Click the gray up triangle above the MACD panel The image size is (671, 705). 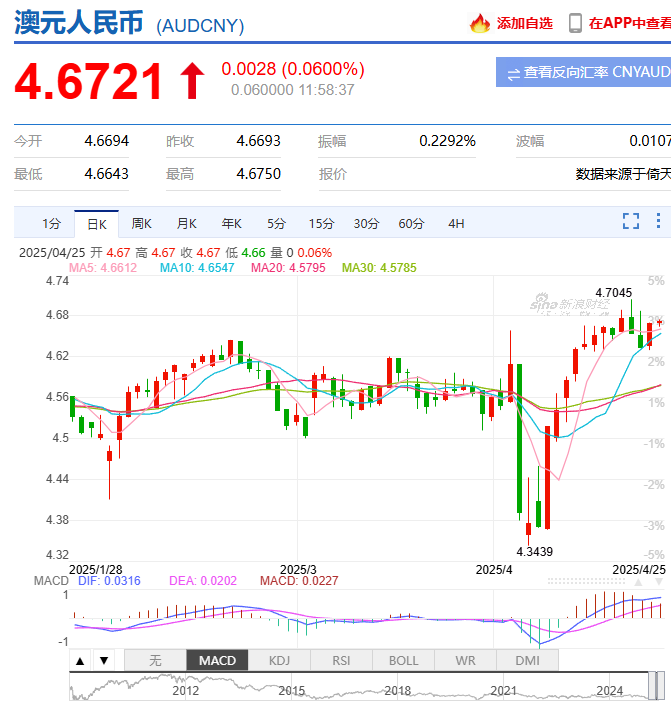point(638,582)
